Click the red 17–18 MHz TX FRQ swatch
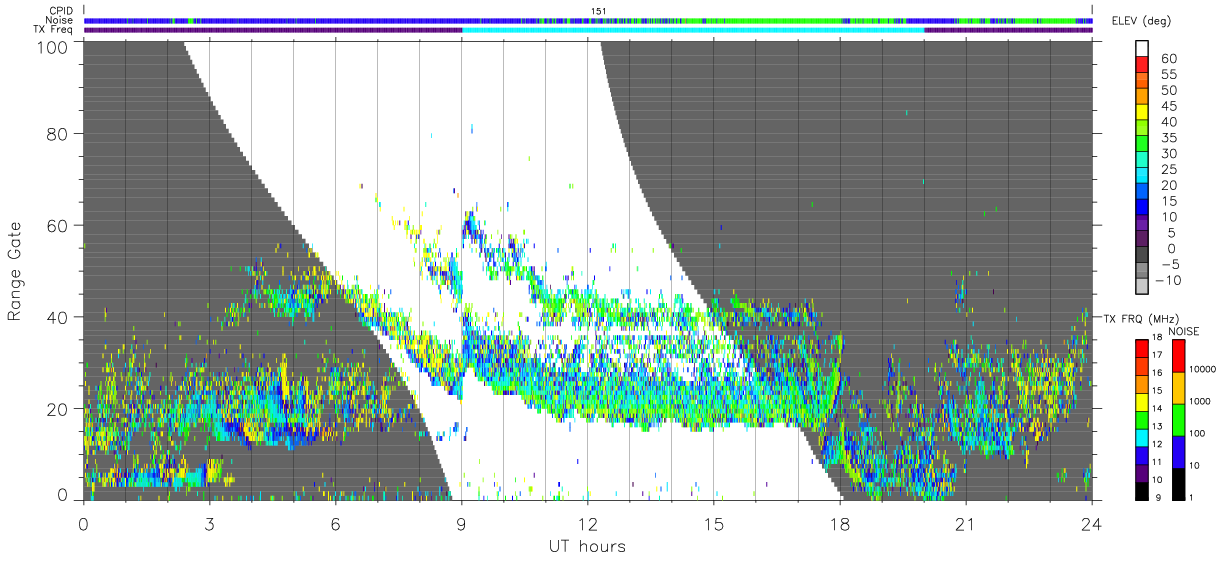 (x=1142, y=346)
